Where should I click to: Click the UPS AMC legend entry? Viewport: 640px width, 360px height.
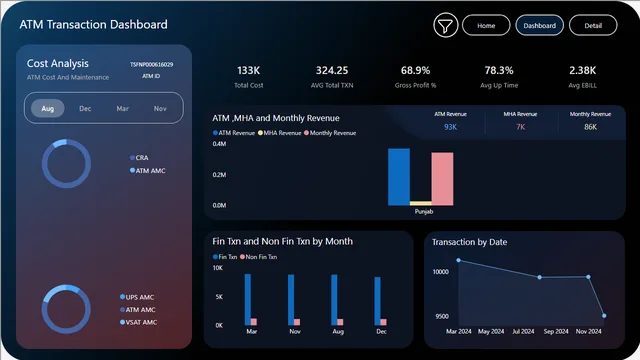click(137, 297)
